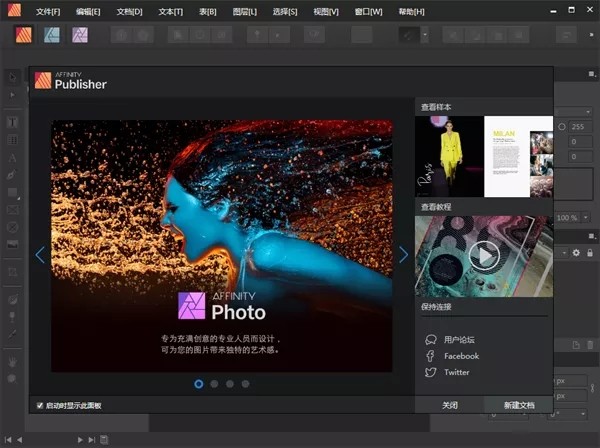
Task: Open the 文件[F] menu
Action: 48,11
